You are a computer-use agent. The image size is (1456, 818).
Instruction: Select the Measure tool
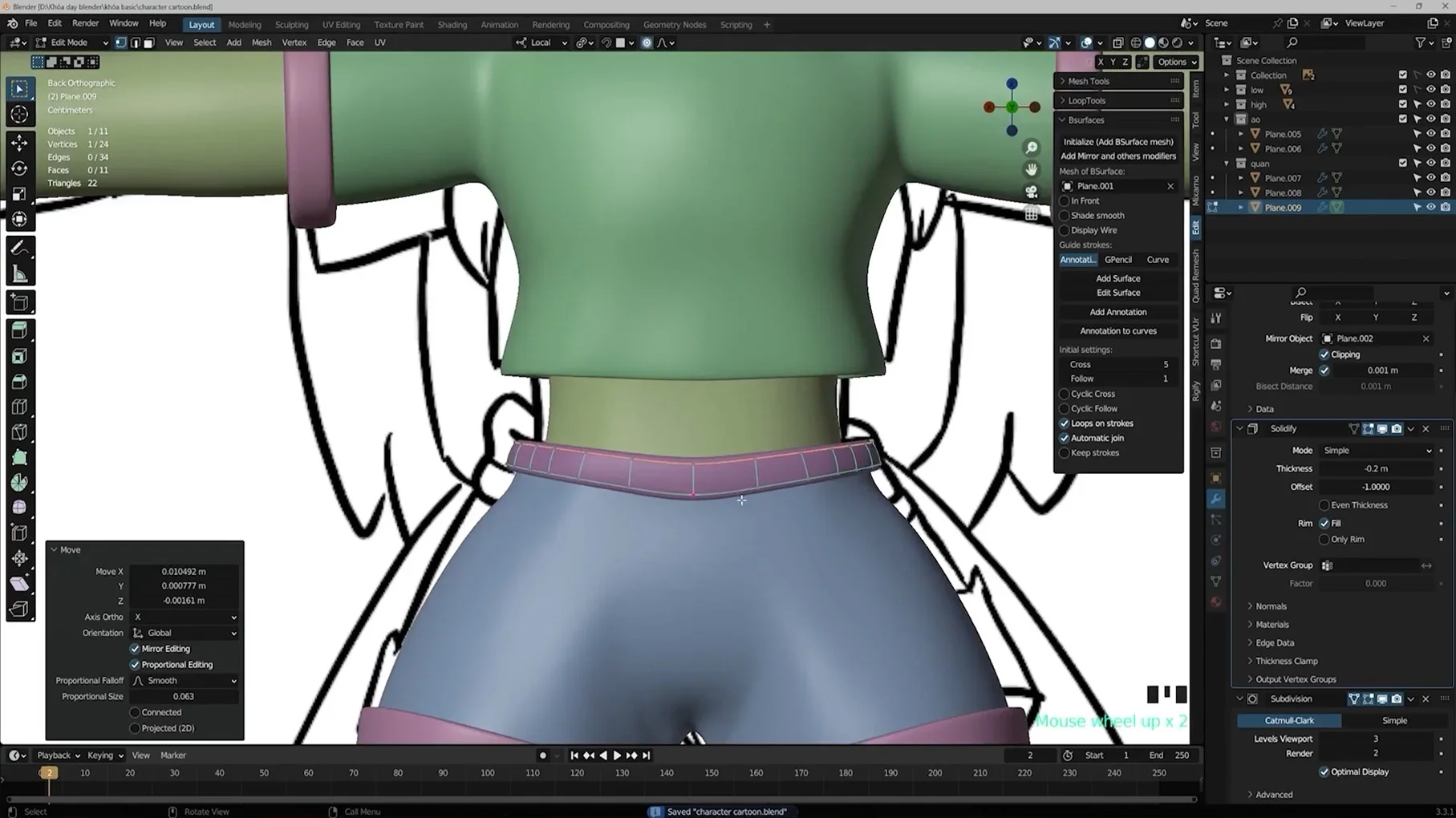click(19, 274)
